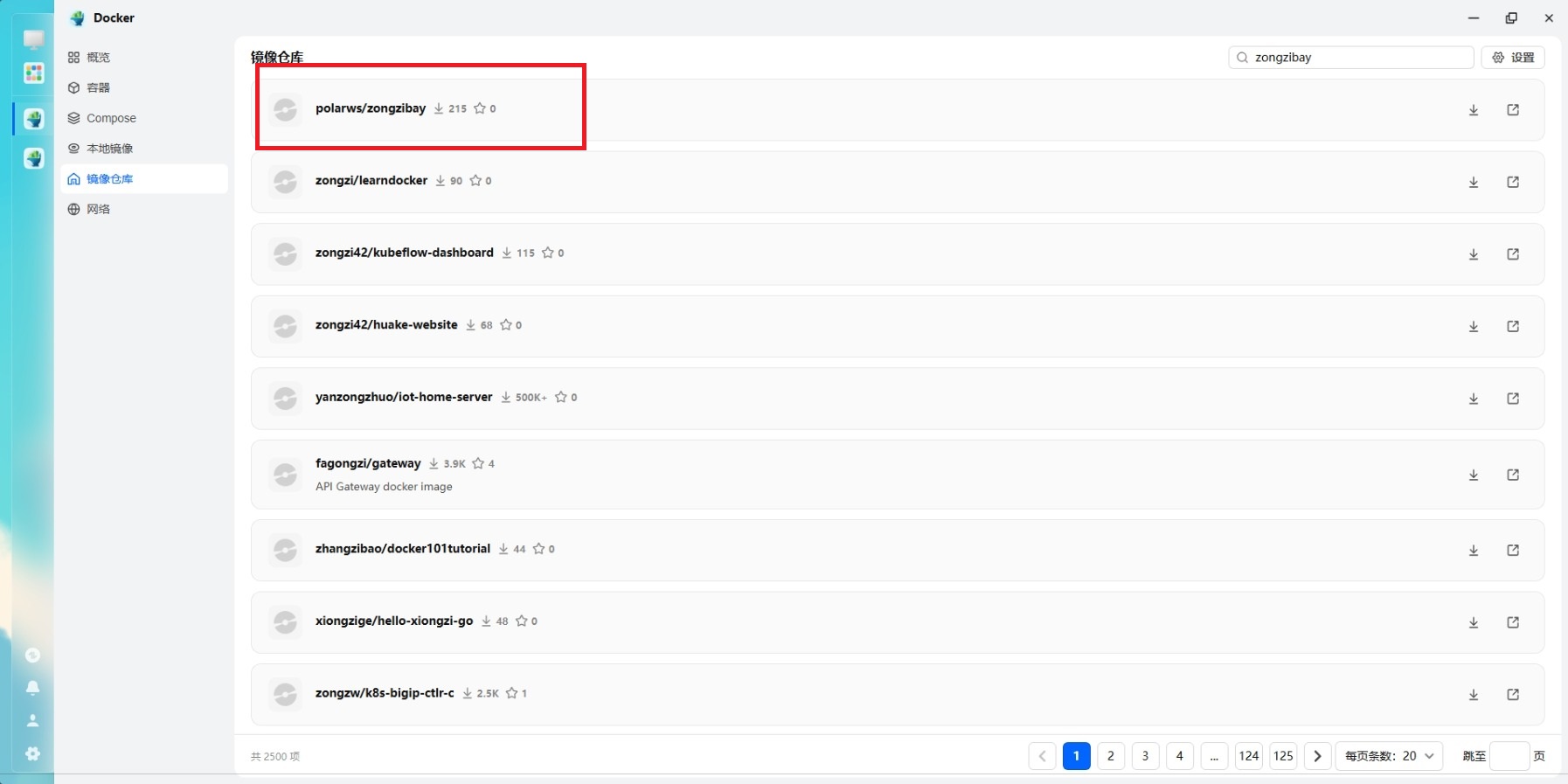Click the zongzi42/huake-website repository name
The image size is (1568, 784).
click(x=386, y=325)
